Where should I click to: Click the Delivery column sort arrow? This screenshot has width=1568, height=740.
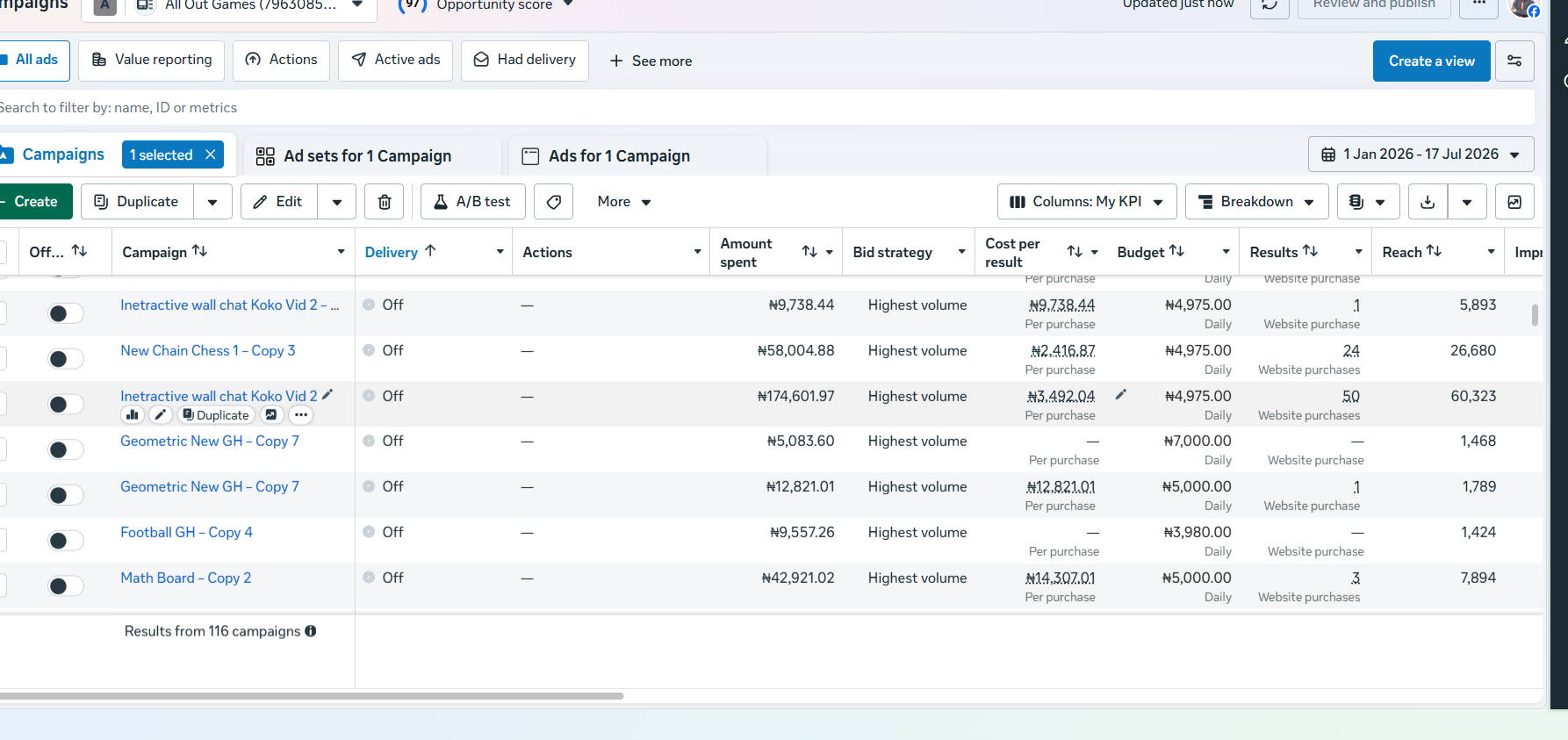tap(430, 251)
